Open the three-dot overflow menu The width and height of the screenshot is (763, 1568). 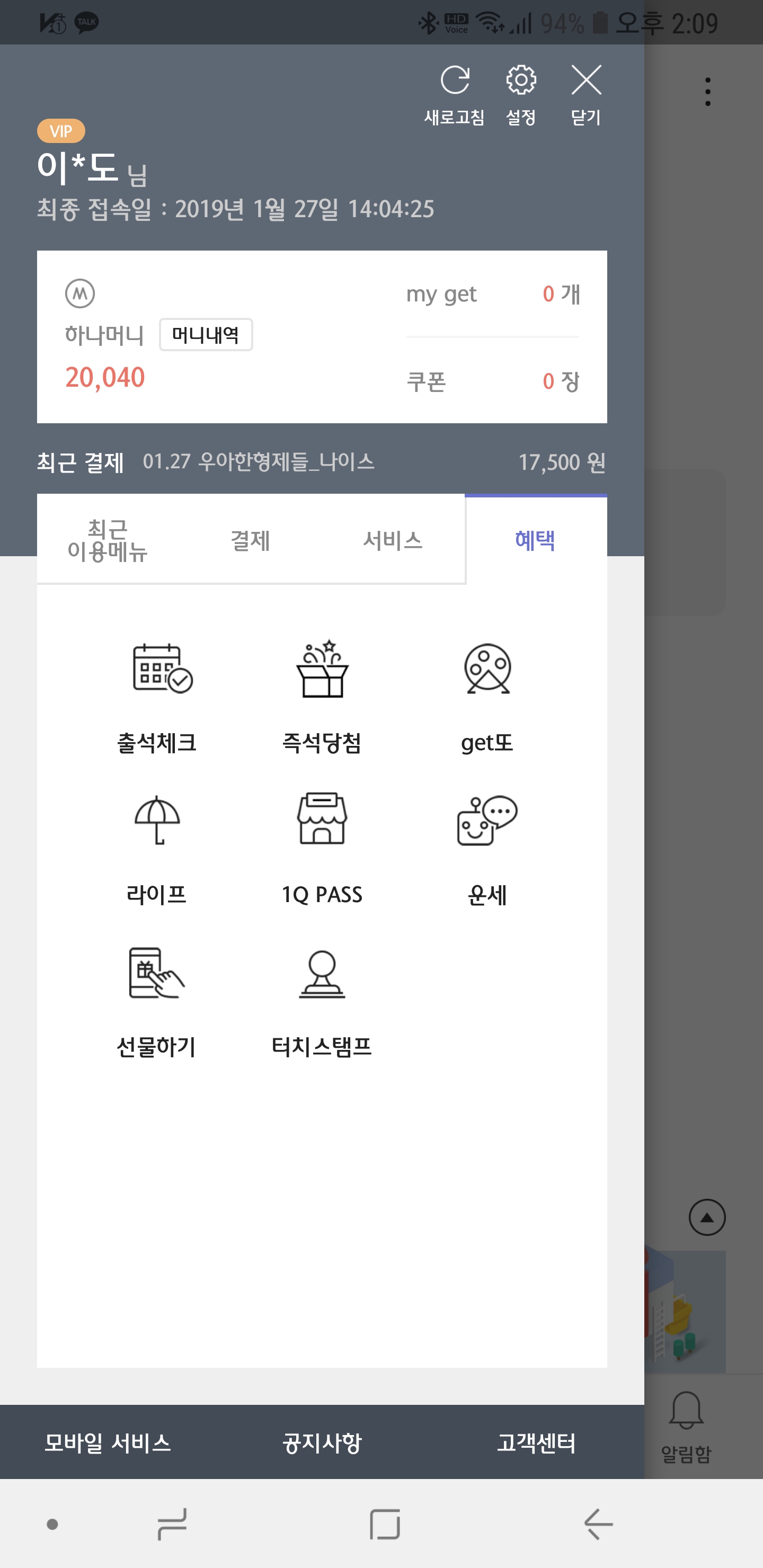tap(707, 92)
